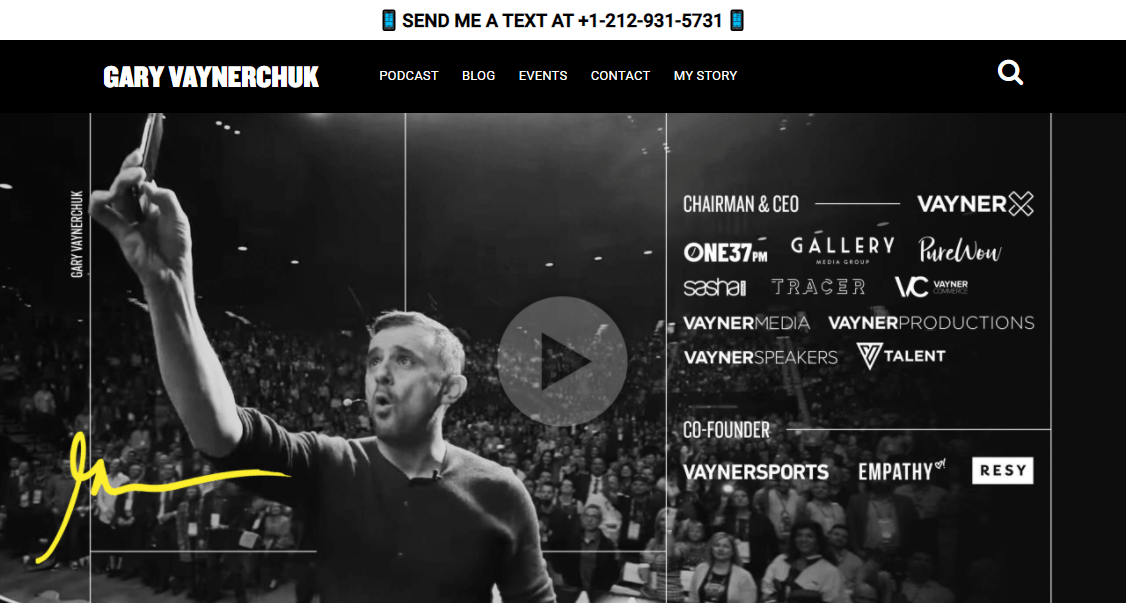Click the Gary Vaynerchuk site logo
This screenshot has width=1126, height=603.
click(x=211, y=77)
